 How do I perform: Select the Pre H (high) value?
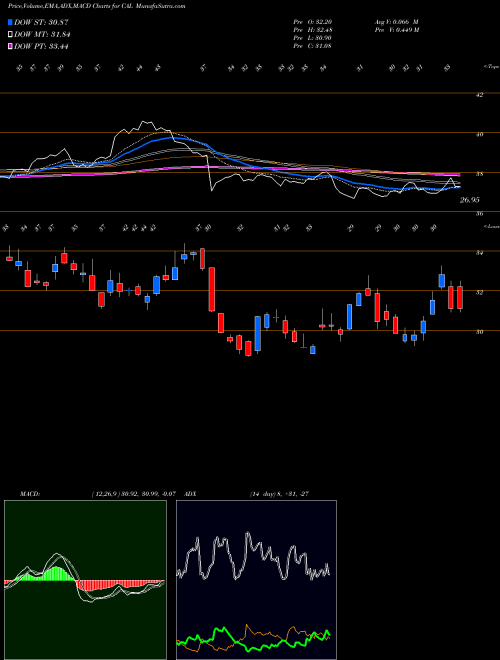tap(323, 30)
